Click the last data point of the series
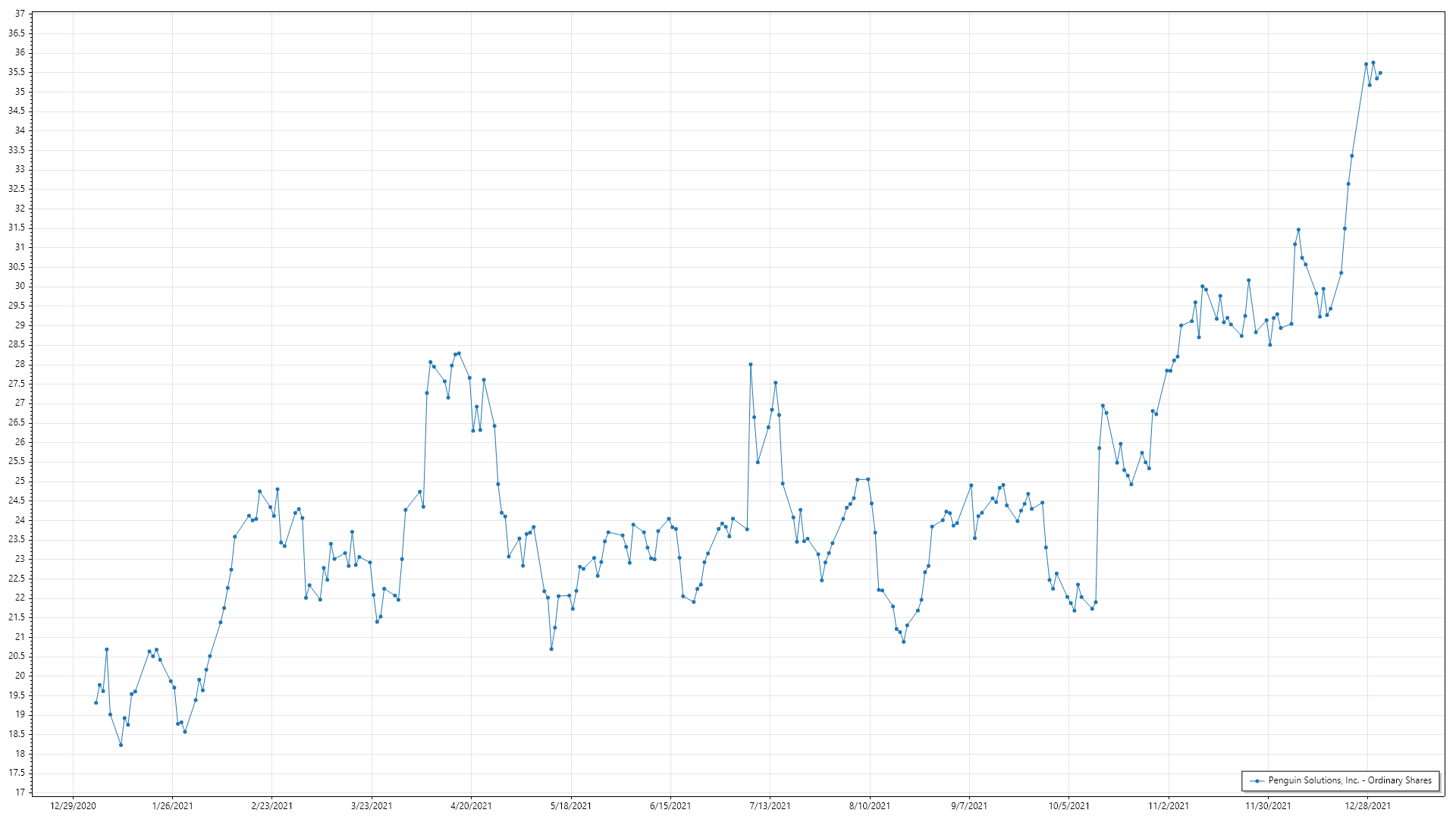 (x=1380, y=73)
